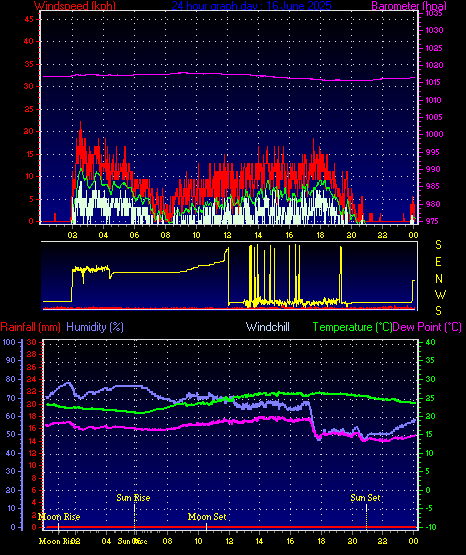This screenshot has height=555, width=466.
Task: Click the -5 value on temperature axis
Action: pos(430,509)
